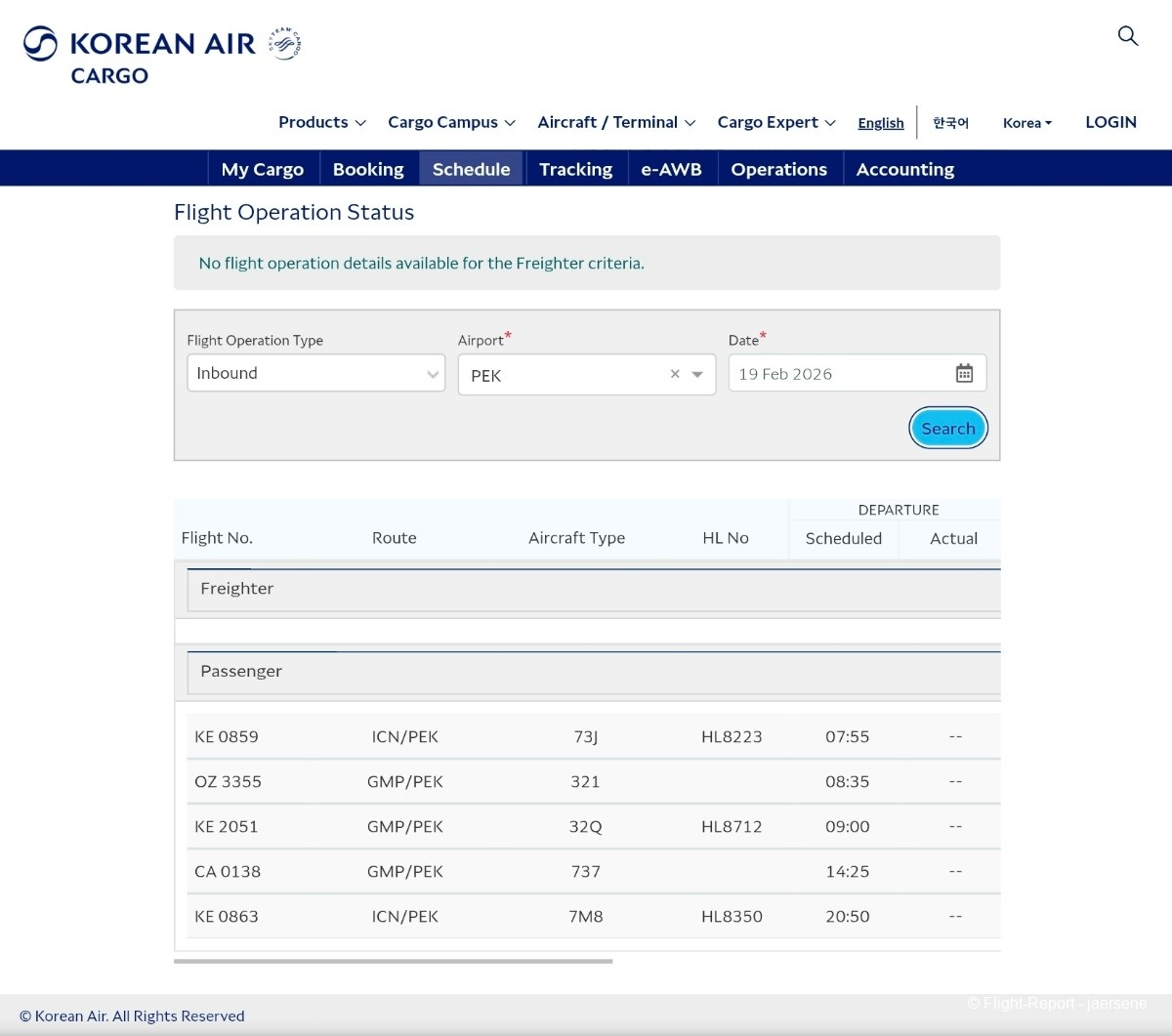Viewport: 1172px width, 1036px height.
Task: Click the SkyTeam Cargo emblem
Action: [284, 43]
